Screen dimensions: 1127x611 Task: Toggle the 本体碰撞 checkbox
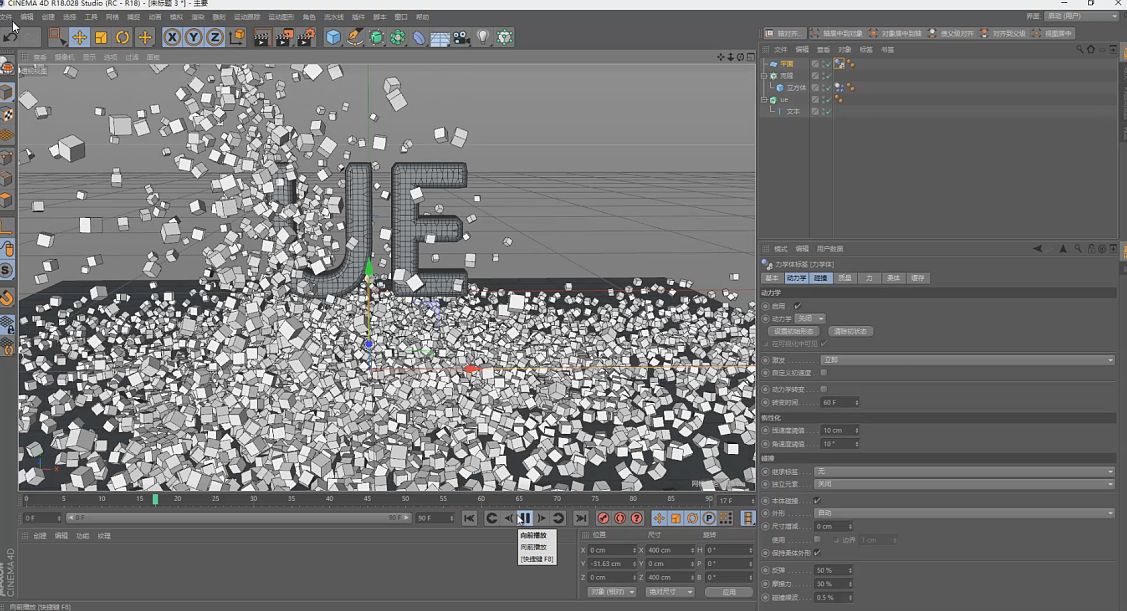pyautogui.click(x=817, y=500)
